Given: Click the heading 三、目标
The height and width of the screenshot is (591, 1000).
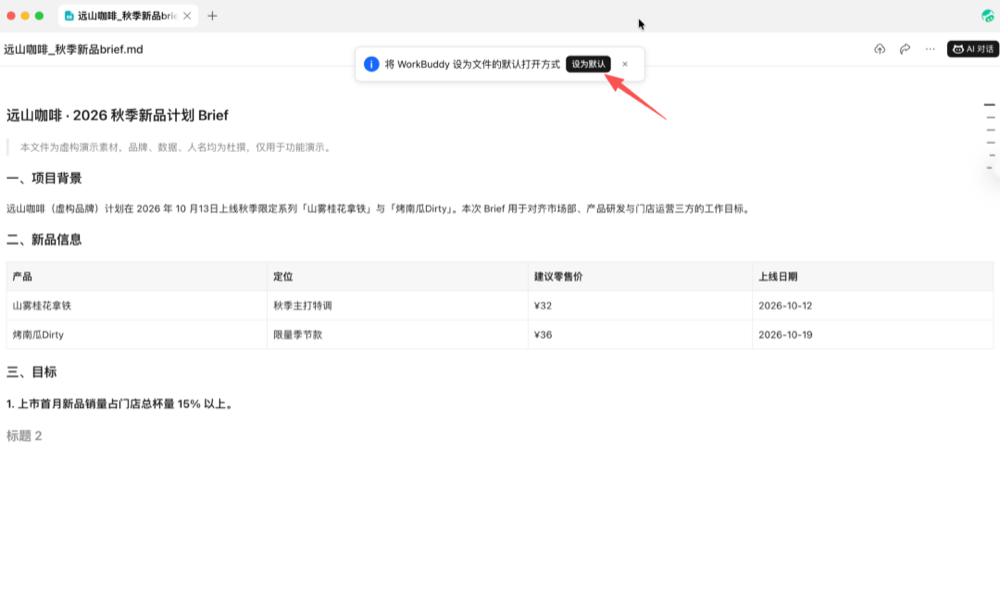Looking at the screenshot, I should coord(31,372).
